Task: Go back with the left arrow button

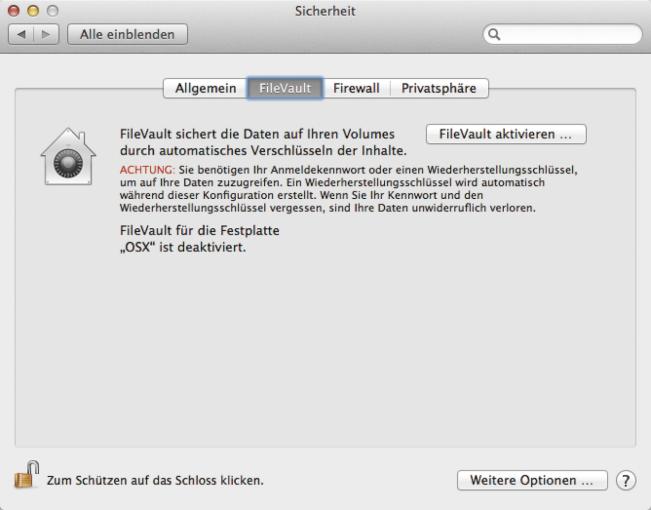Action: (x=21, y=34)
